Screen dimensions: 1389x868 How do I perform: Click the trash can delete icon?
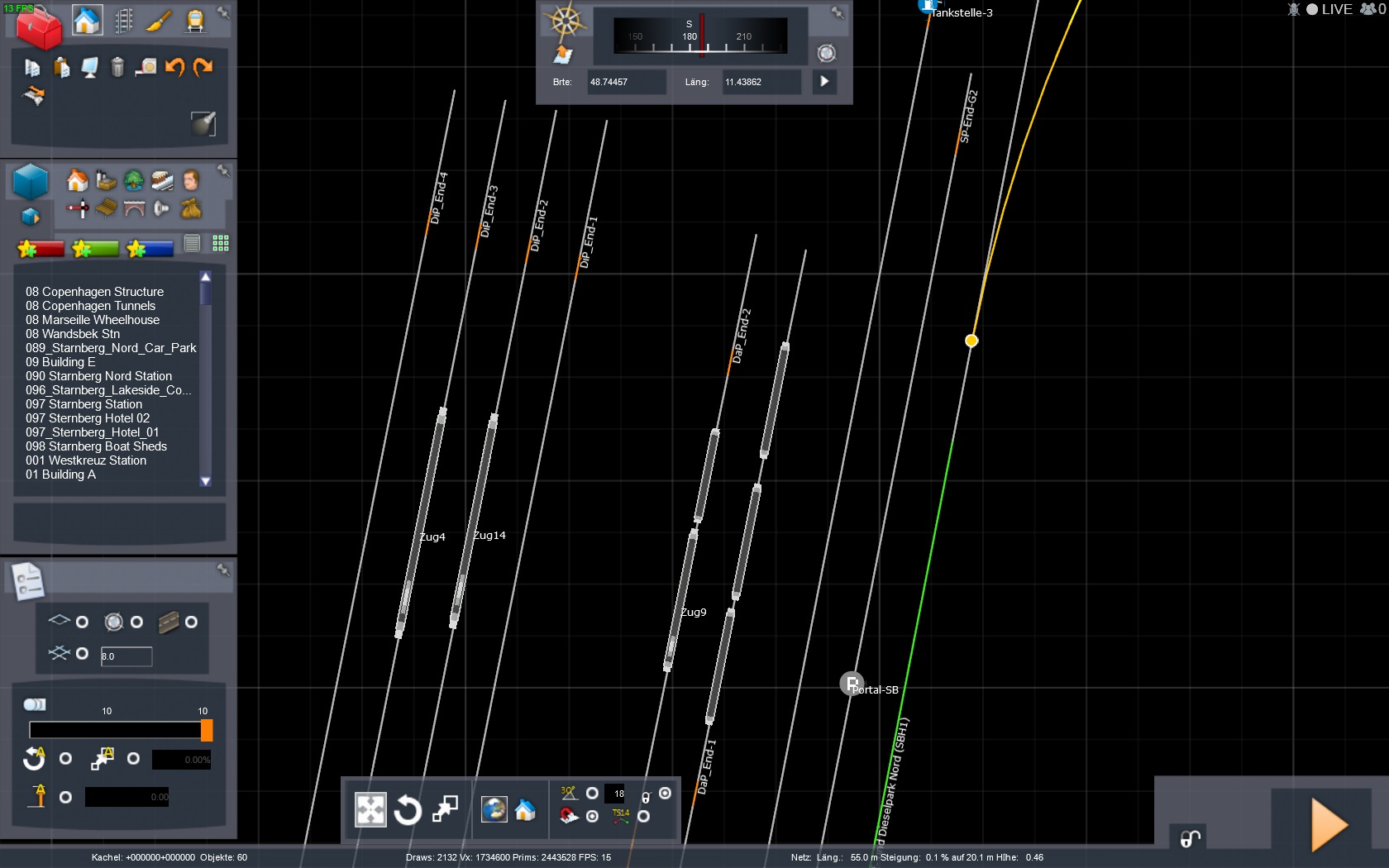[x=117, y=67]
